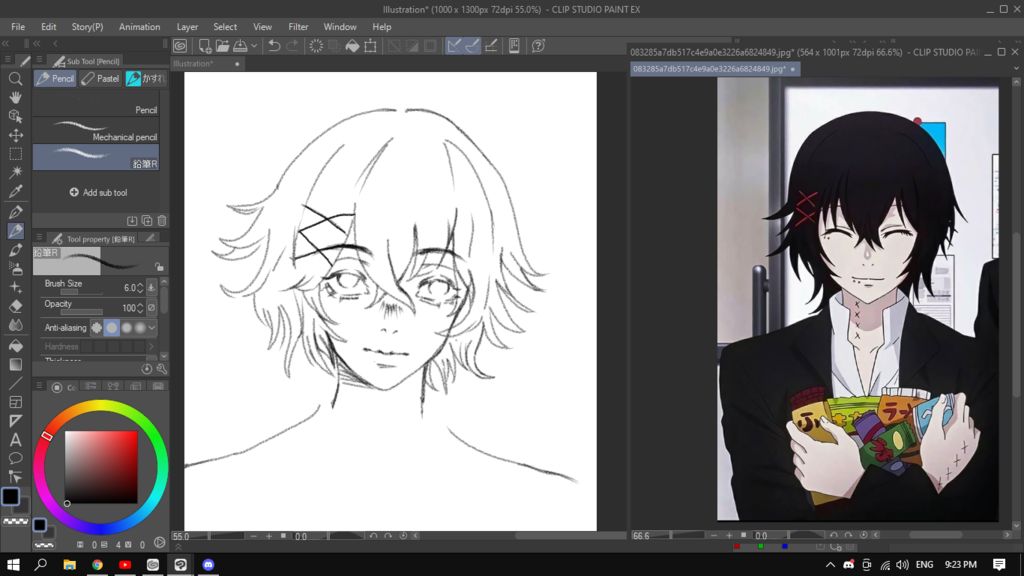
Task: Toggle Opacity pen pressure dynamics button
Action: pos(152,308)
